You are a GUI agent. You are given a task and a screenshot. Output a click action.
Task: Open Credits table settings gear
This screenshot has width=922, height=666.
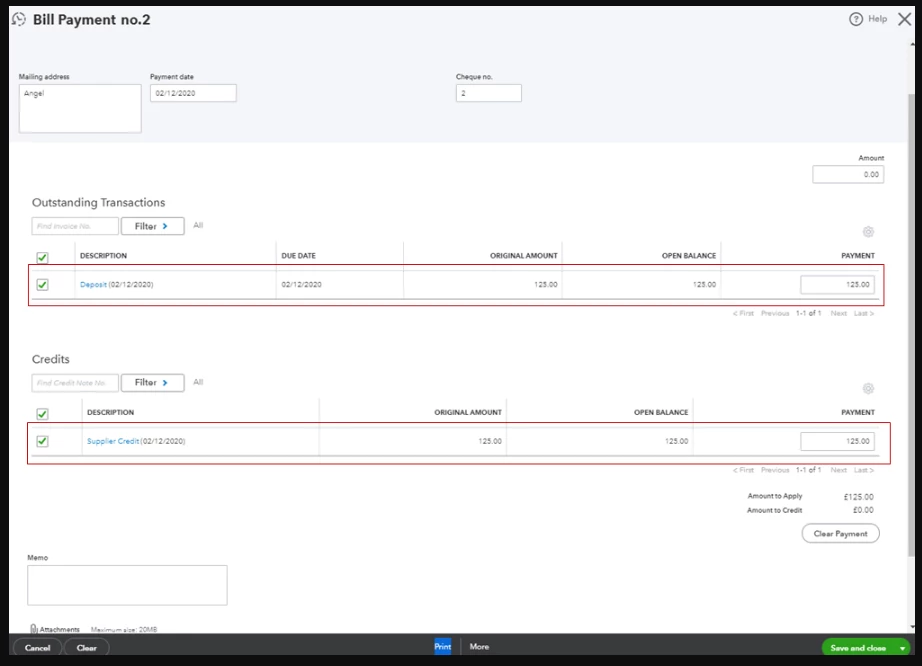pos(868,389)
